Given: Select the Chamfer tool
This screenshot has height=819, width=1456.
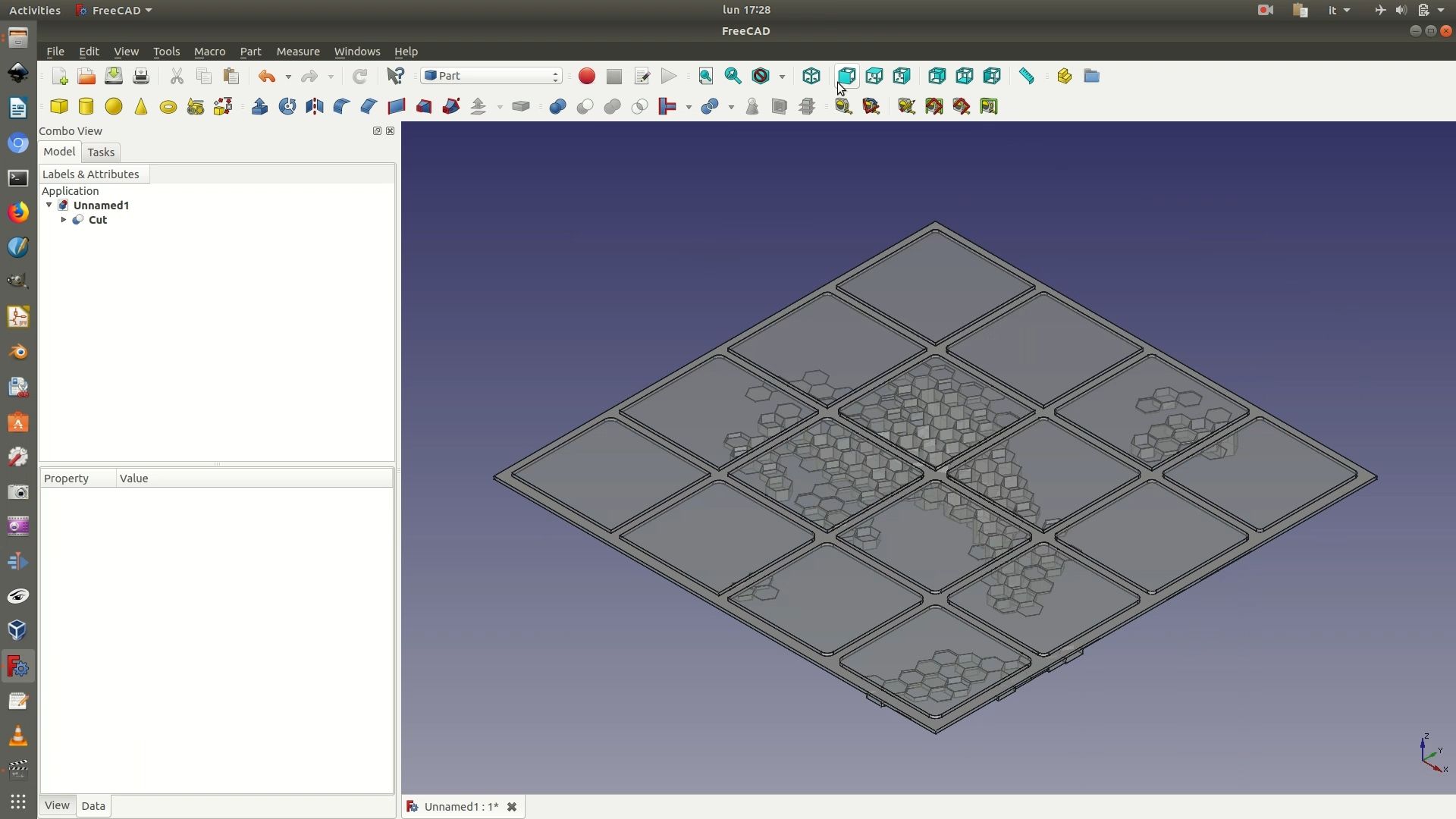Looking at the screenshot, I should (369, 106).
